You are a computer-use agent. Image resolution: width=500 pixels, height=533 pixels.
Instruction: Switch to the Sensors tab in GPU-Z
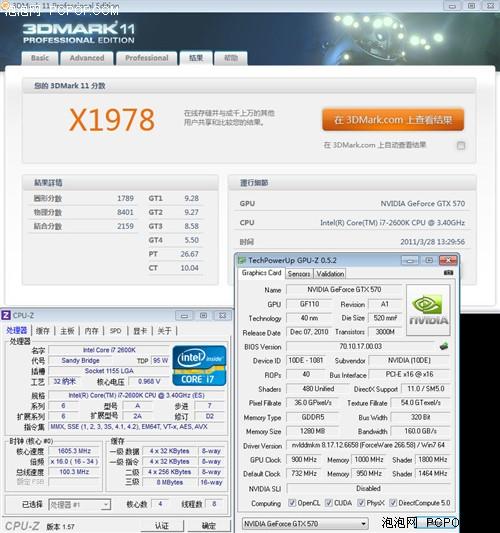[x=299, y=274]
